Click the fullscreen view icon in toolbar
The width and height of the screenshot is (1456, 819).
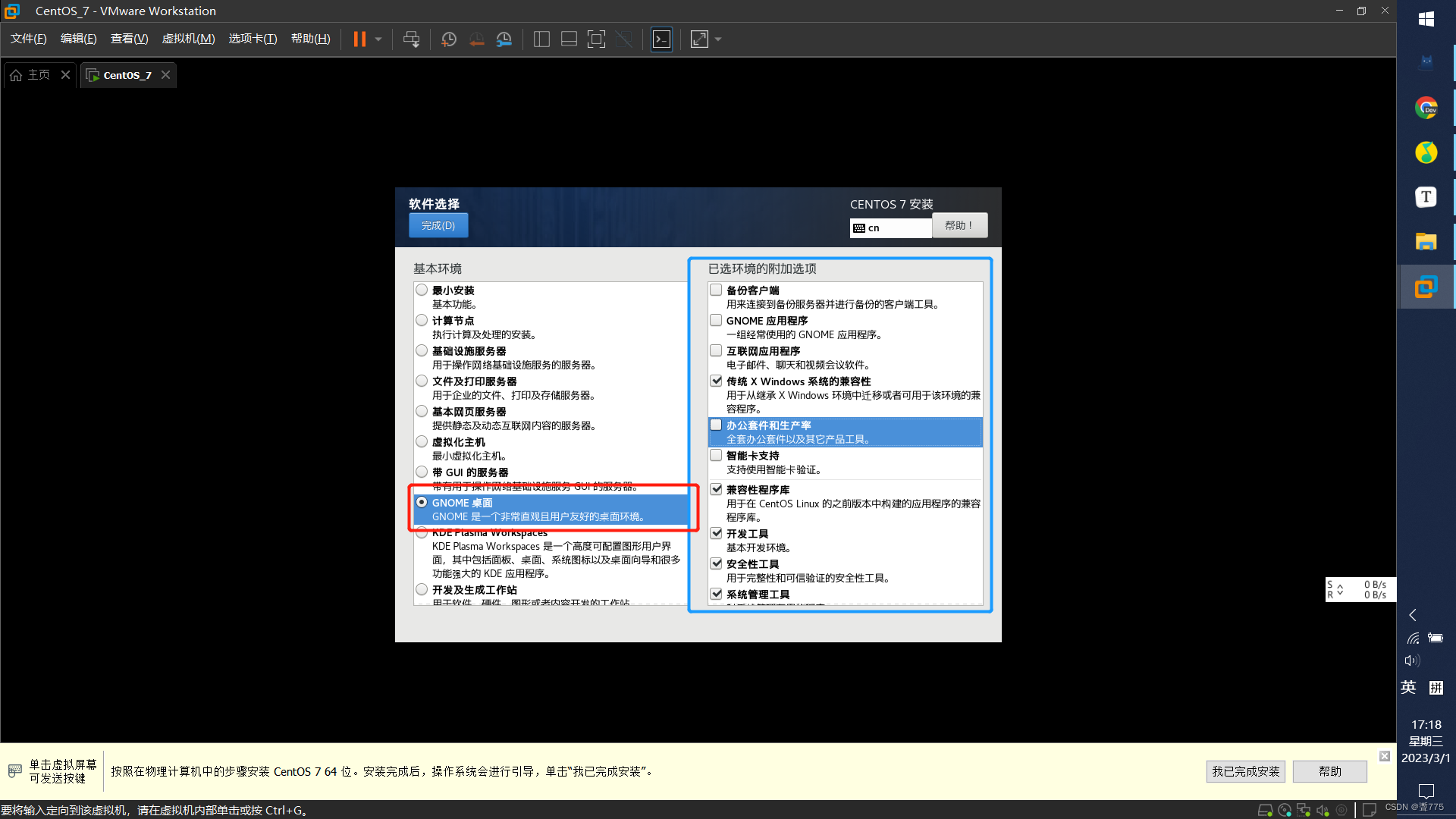[x=699, y=39]
